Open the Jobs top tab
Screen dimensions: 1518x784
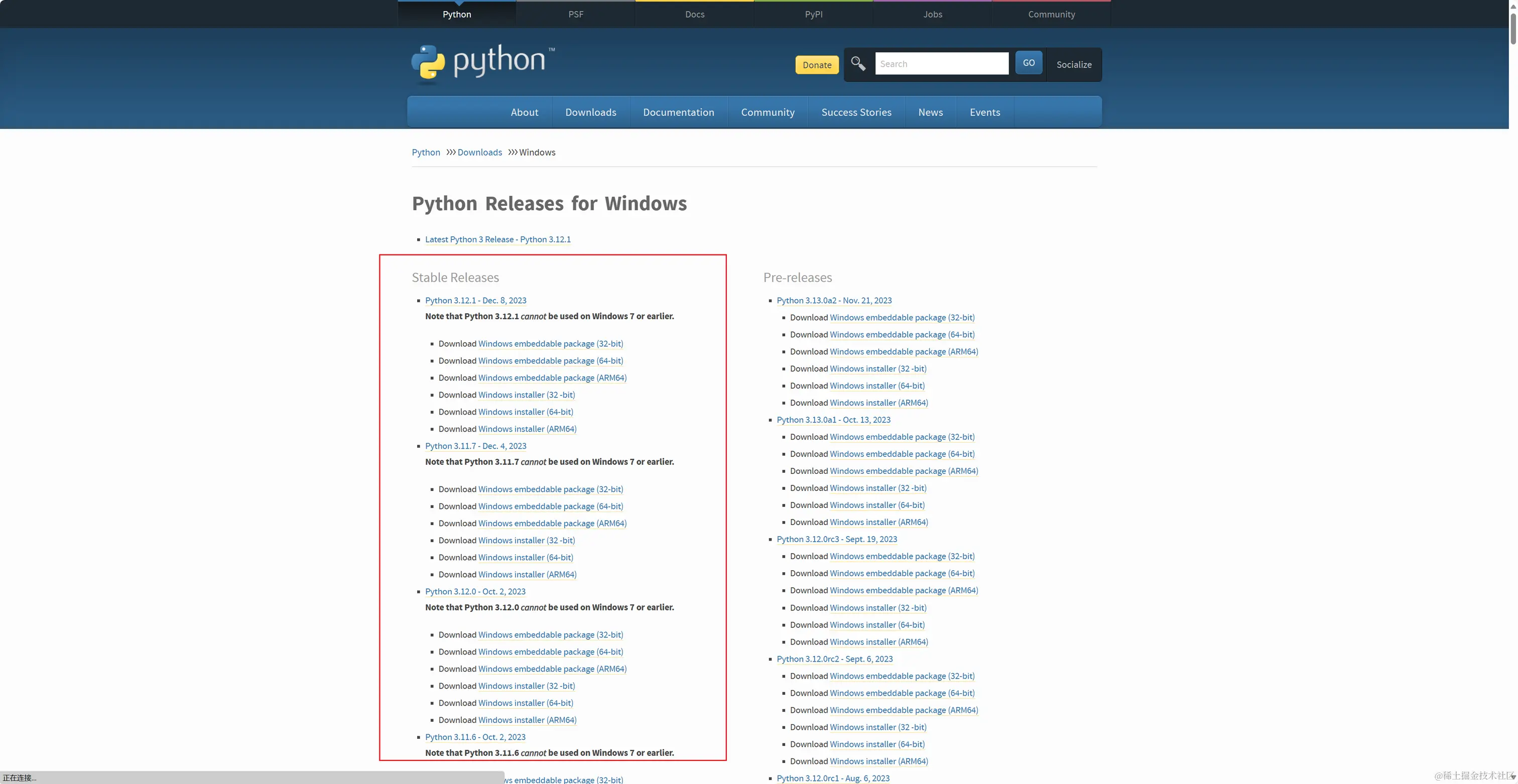932,14
